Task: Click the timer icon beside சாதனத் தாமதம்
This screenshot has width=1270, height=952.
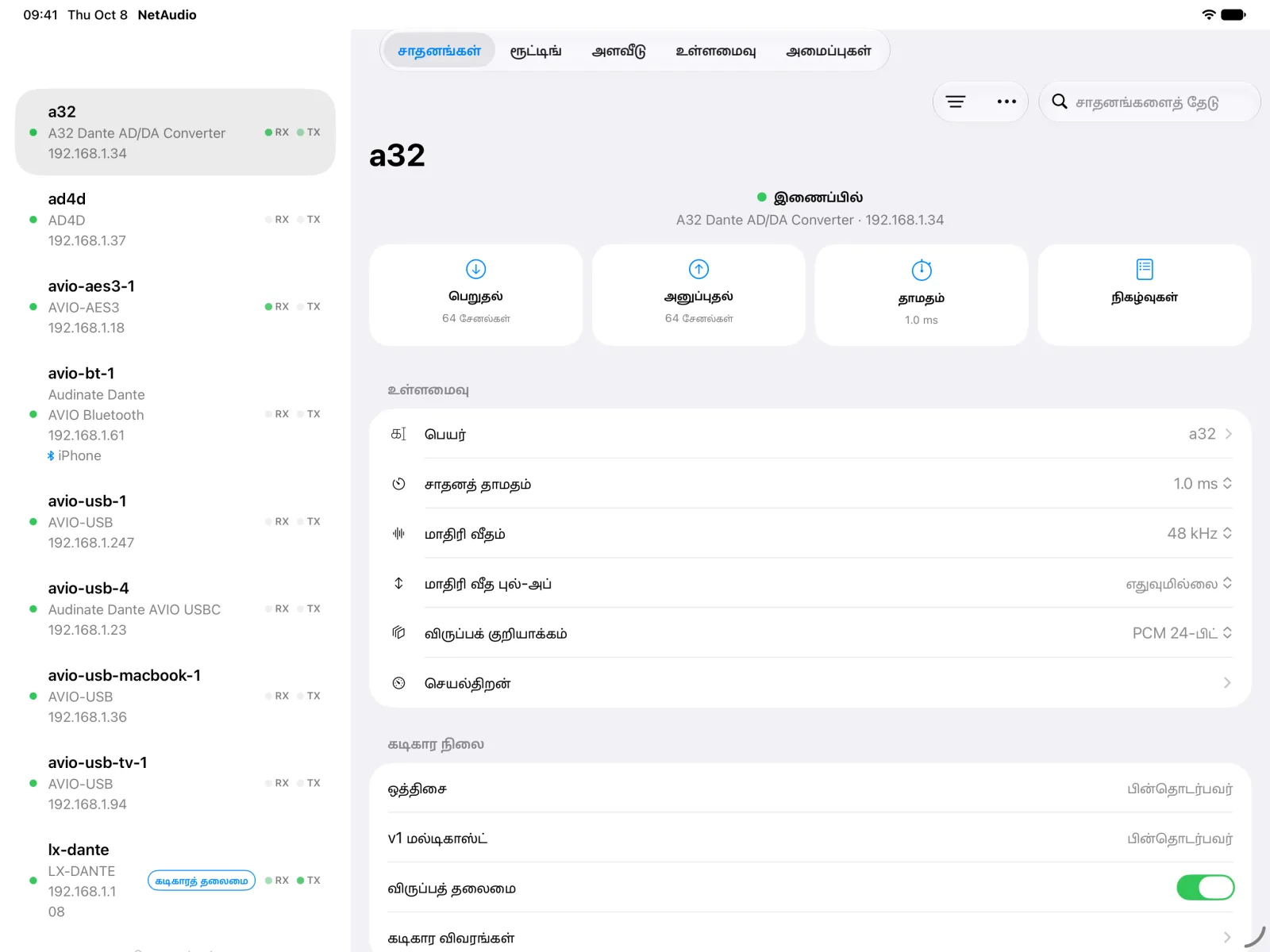Action: coord(398,484)
